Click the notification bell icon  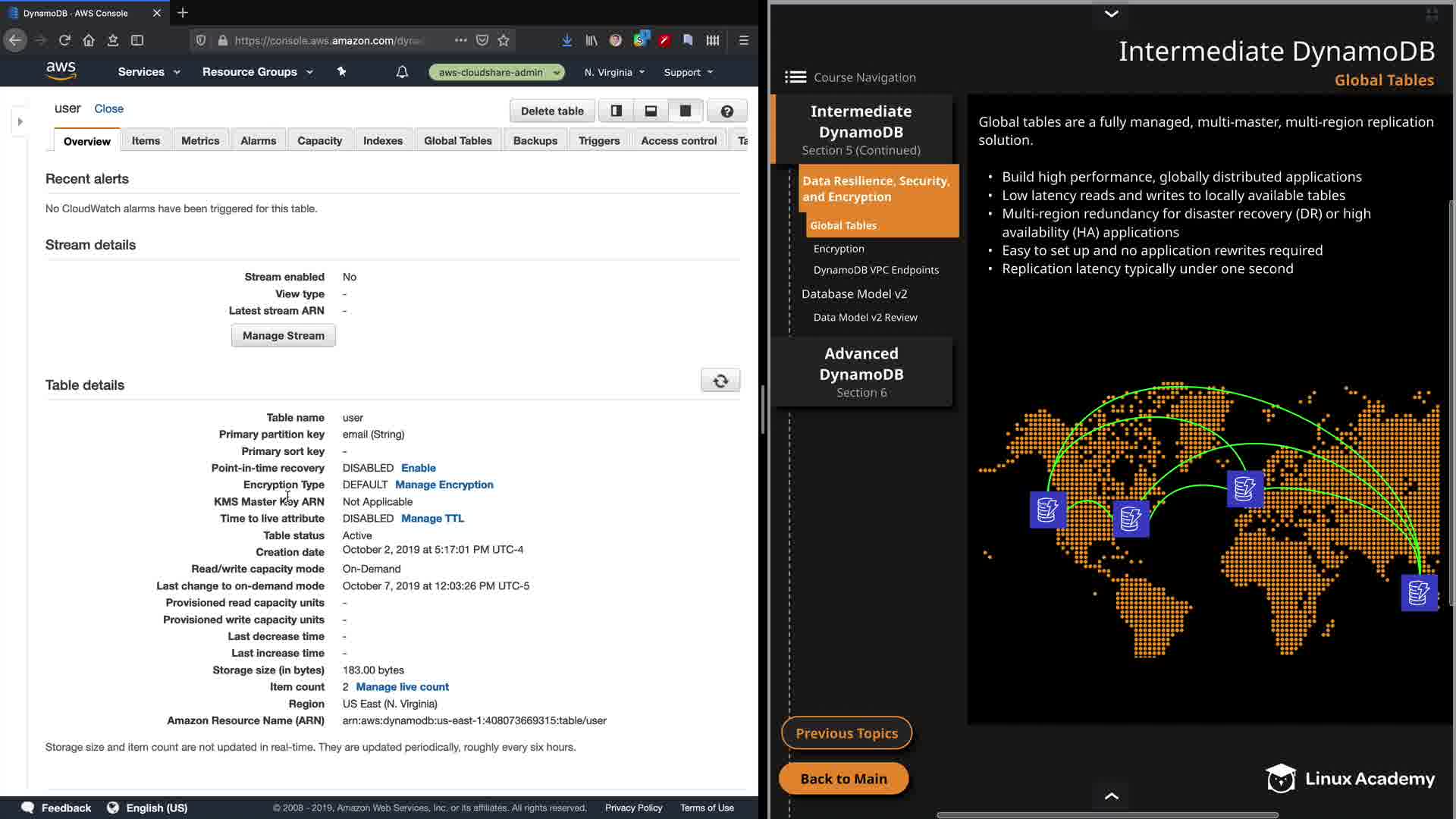click(x=402, y=72)
